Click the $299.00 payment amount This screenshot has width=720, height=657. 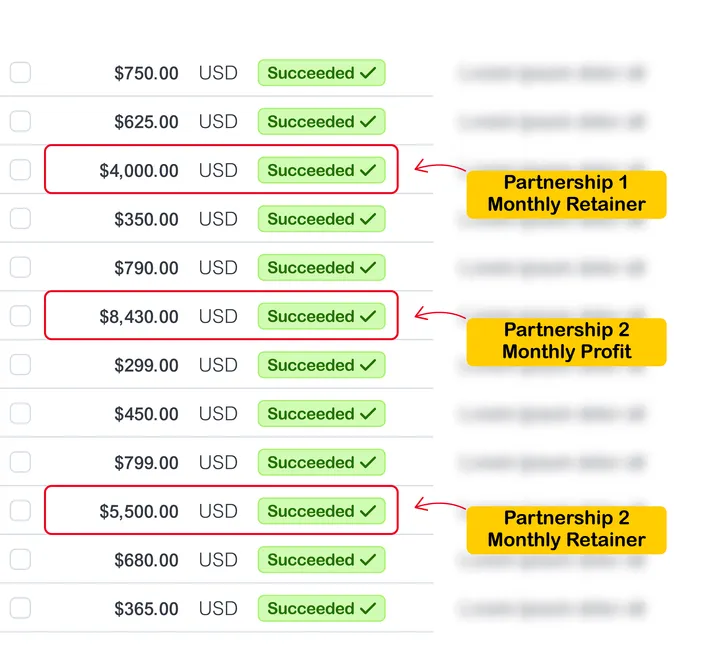pyautogui.click(x=146, y=365)
